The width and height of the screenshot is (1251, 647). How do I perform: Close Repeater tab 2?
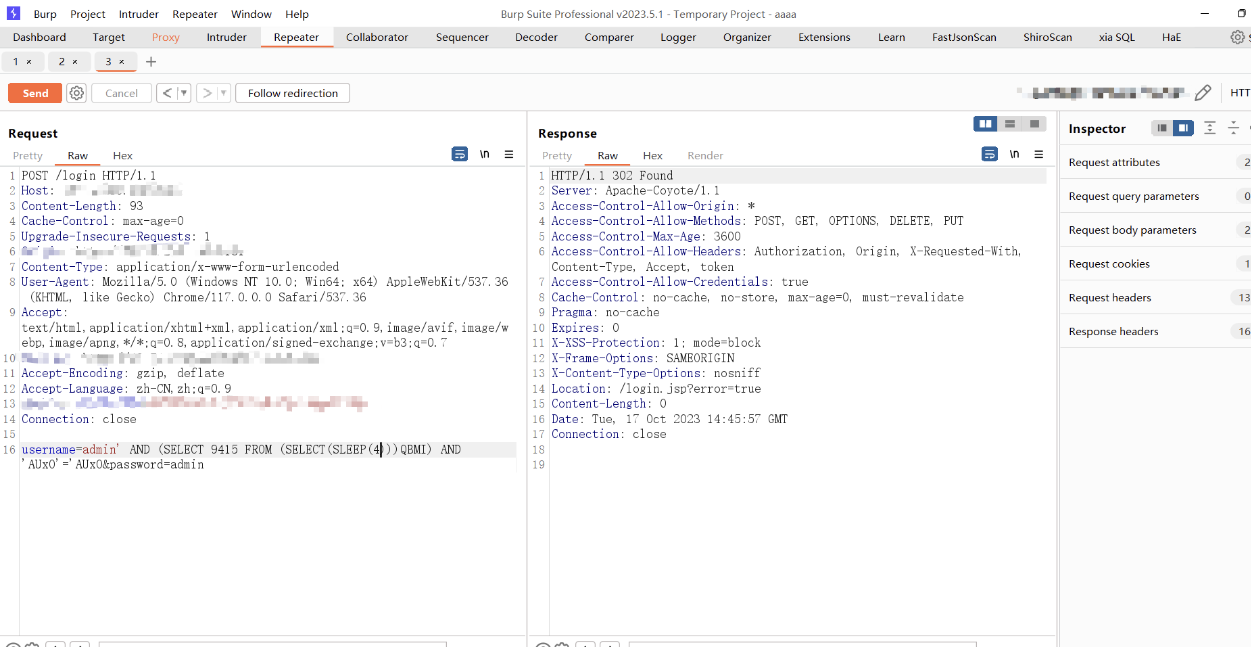[x=75, y=62]
